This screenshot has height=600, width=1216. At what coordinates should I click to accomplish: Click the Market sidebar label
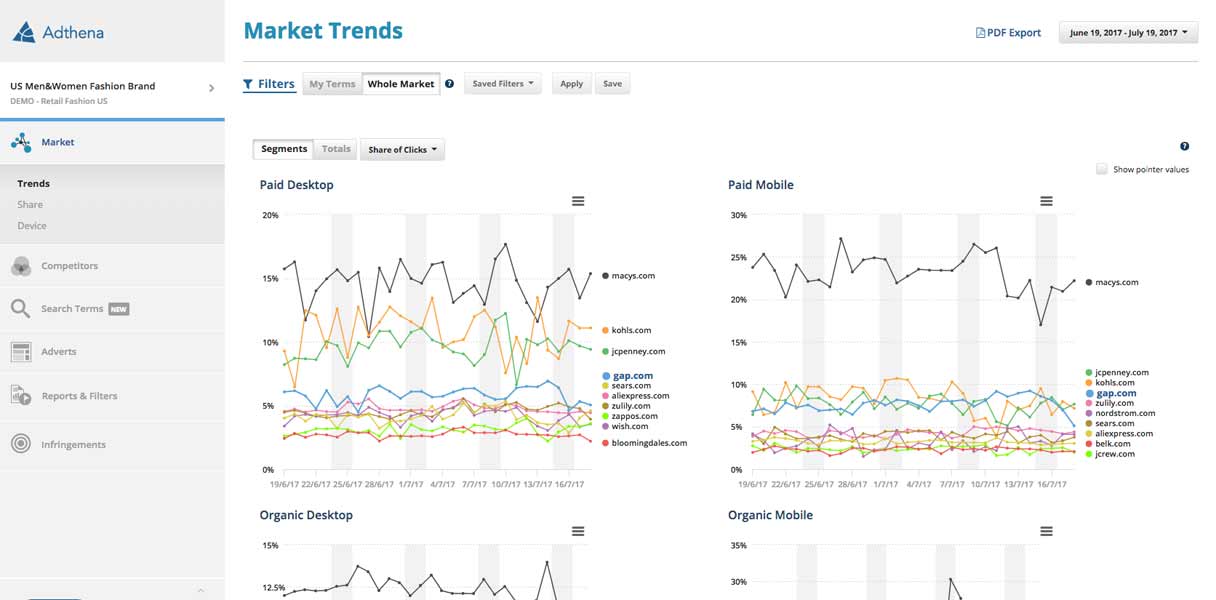58,142
